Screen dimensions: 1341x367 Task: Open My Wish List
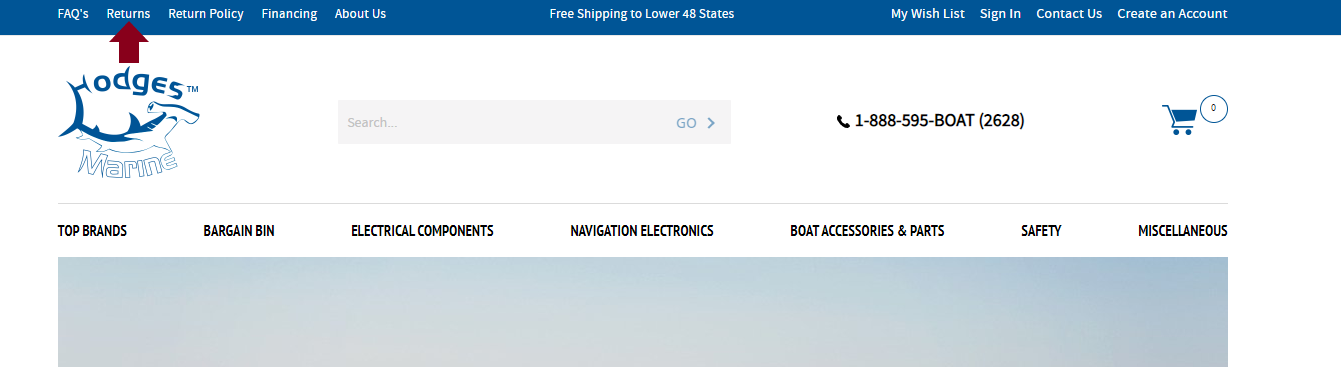point(928,14)
